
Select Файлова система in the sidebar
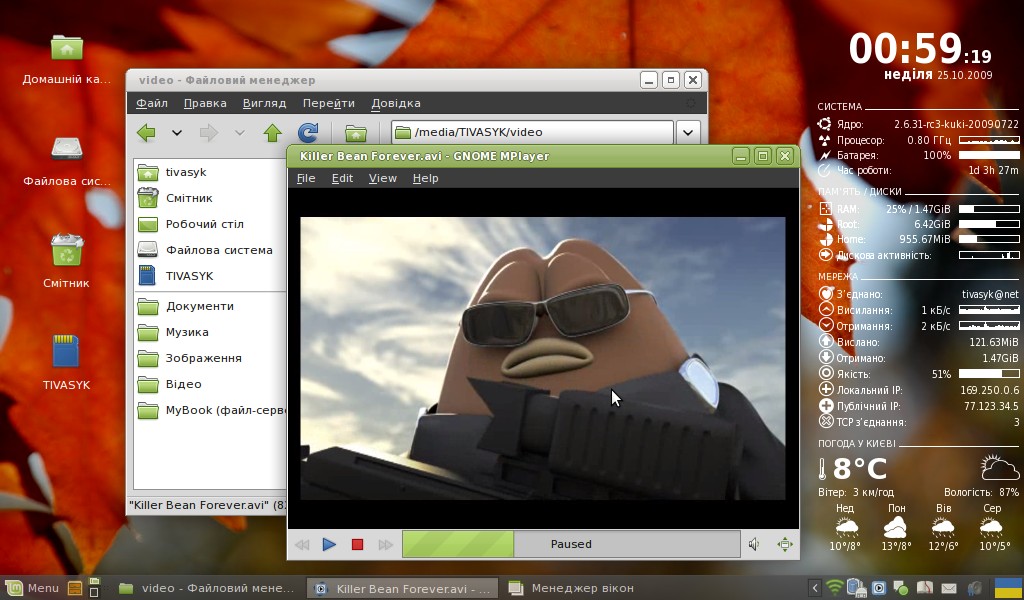(210, 250)
